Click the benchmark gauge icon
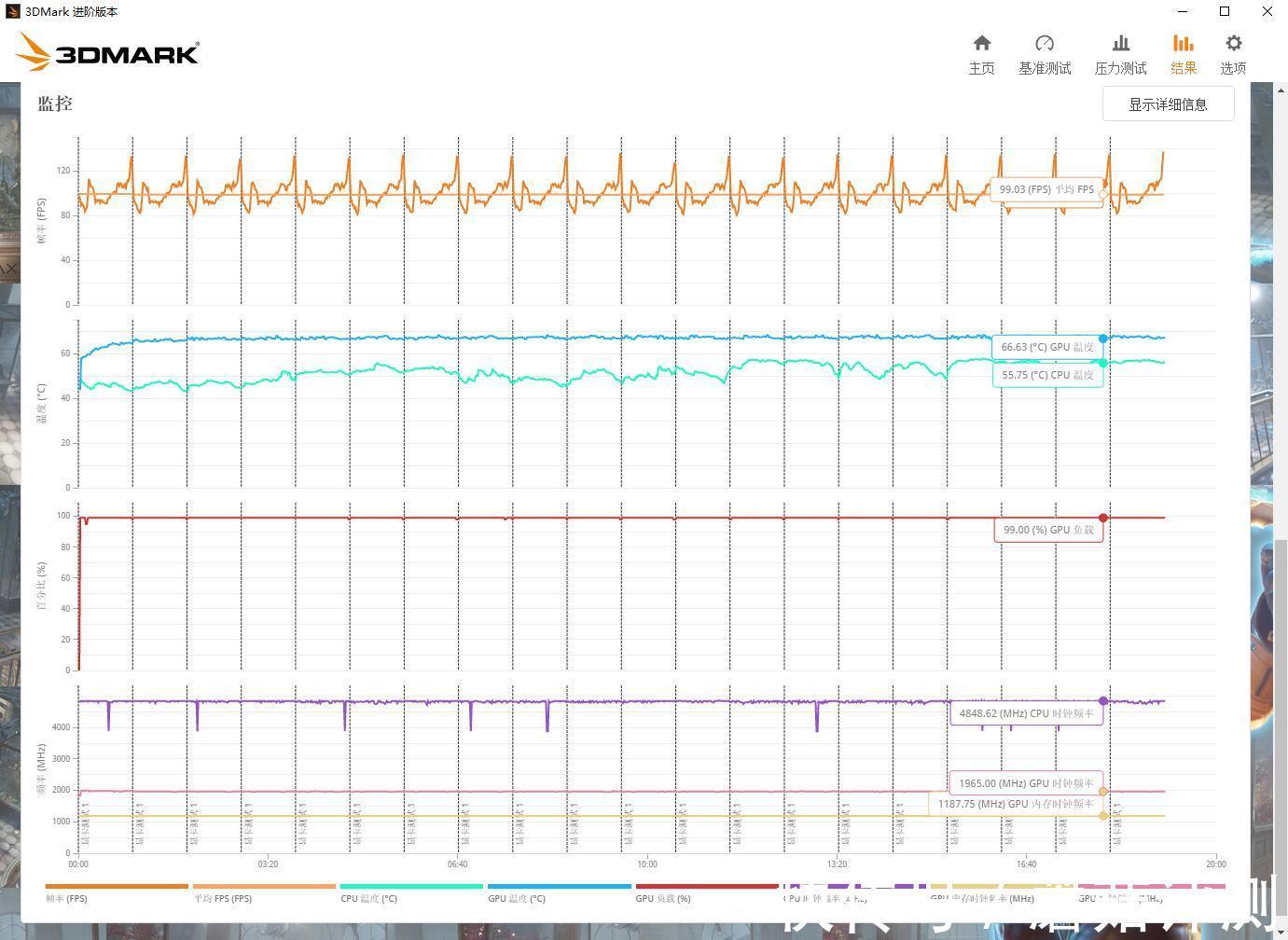The height and width of the screenshot is (940, 1288). pos(1045,43)
